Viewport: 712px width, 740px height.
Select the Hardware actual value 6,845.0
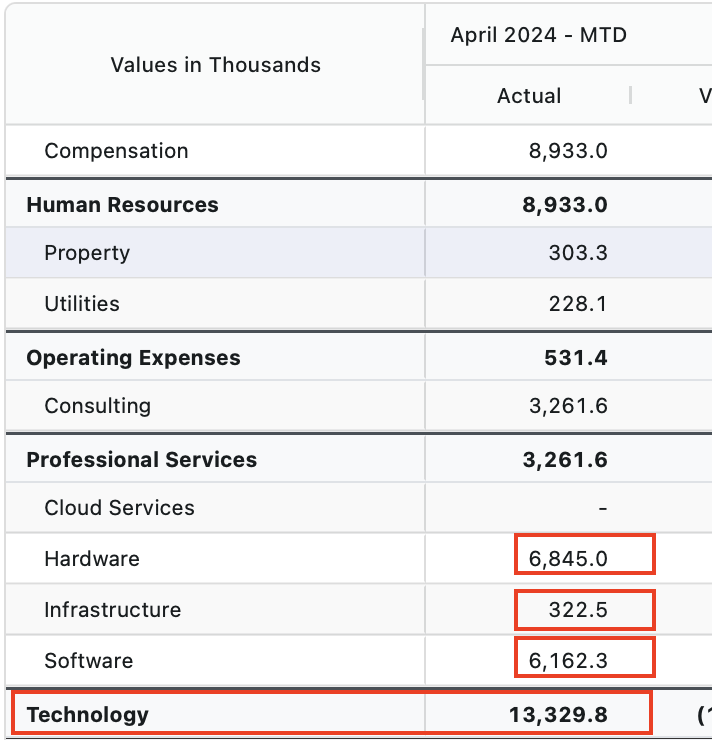(x=568, y=559)
